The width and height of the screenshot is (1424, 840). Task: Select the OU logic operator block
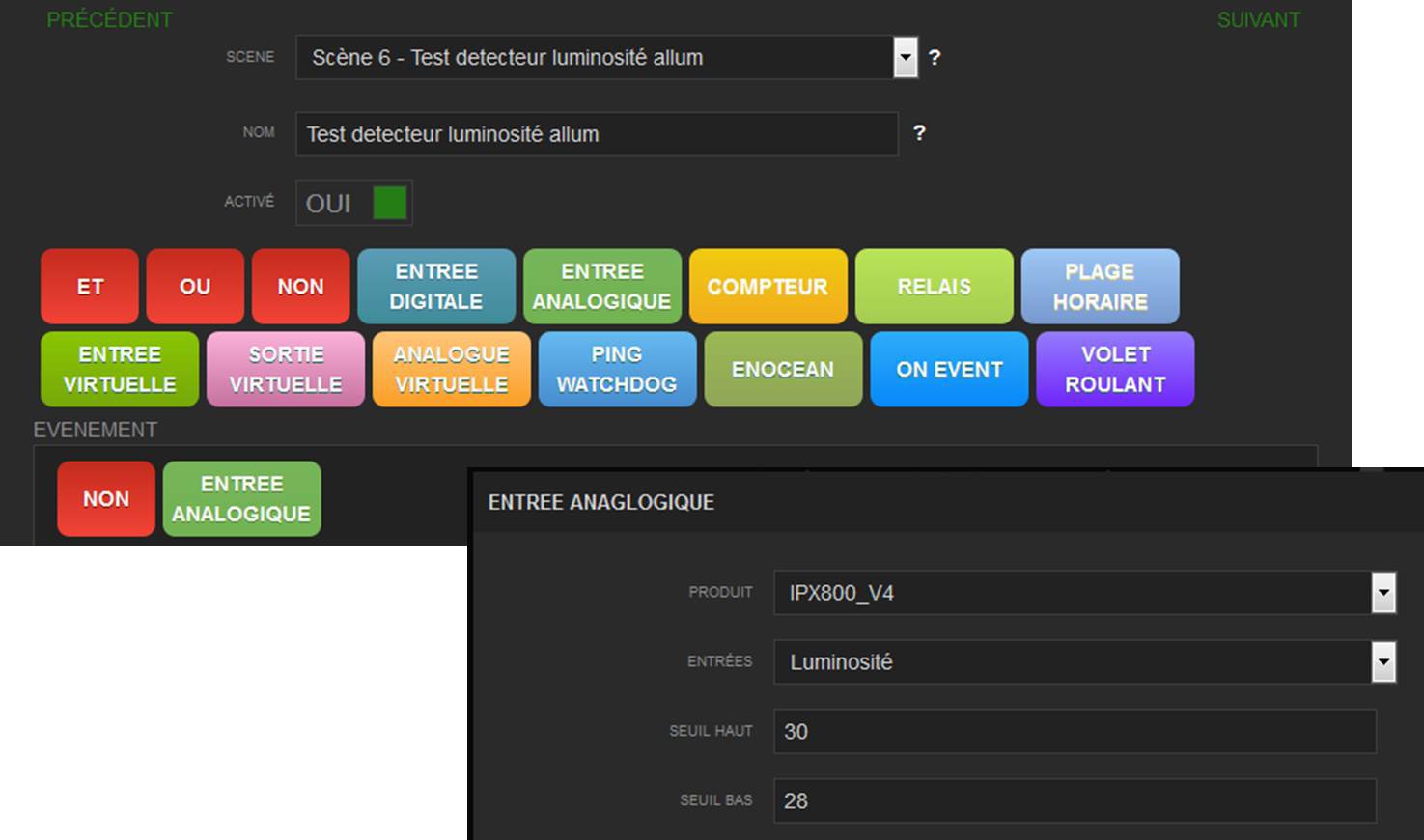coord(195,287)
